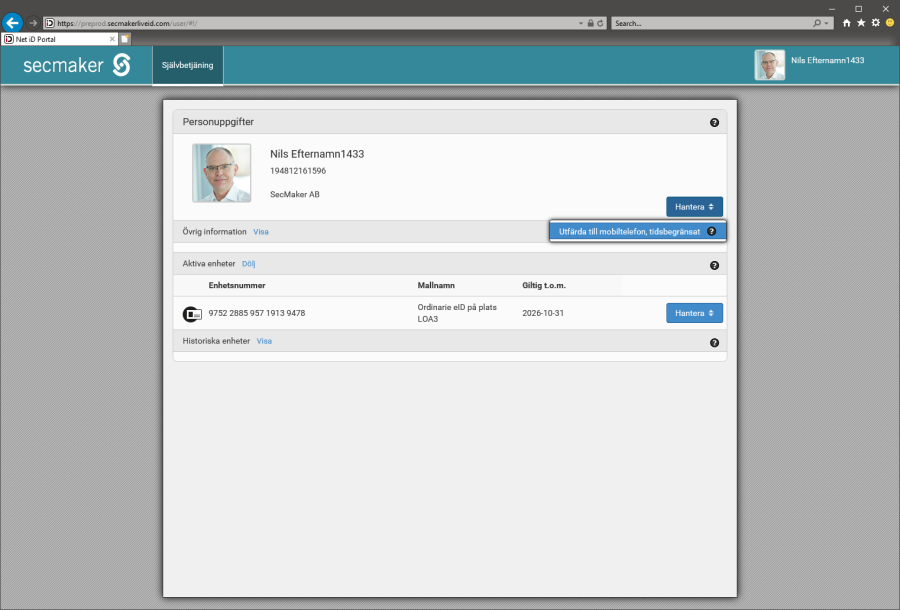
Task: Select device number 9752 2885 957 1913 9478
Action: tap(257, 313)
